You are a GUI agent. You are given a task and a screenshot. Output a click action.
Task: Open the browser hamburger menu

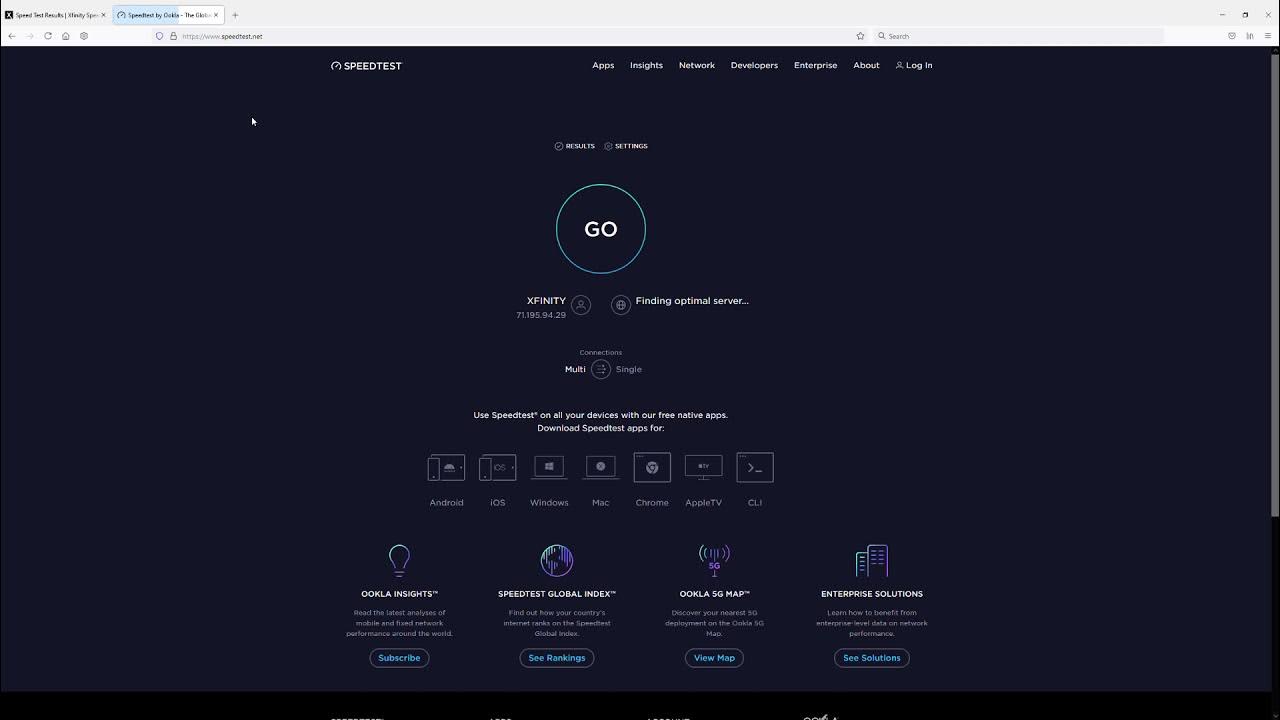pos(1268,36)
